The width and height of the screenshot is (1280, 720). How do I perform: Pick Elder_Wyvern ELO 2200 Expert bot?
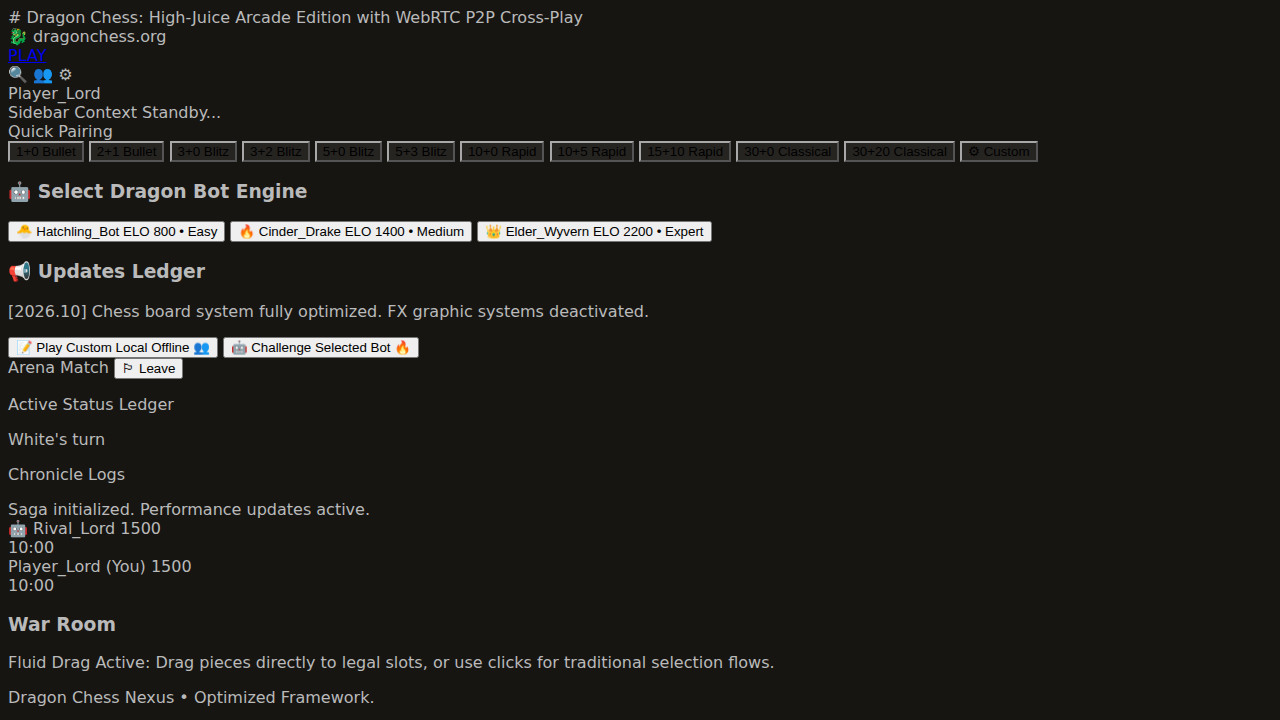coord(594,231)
